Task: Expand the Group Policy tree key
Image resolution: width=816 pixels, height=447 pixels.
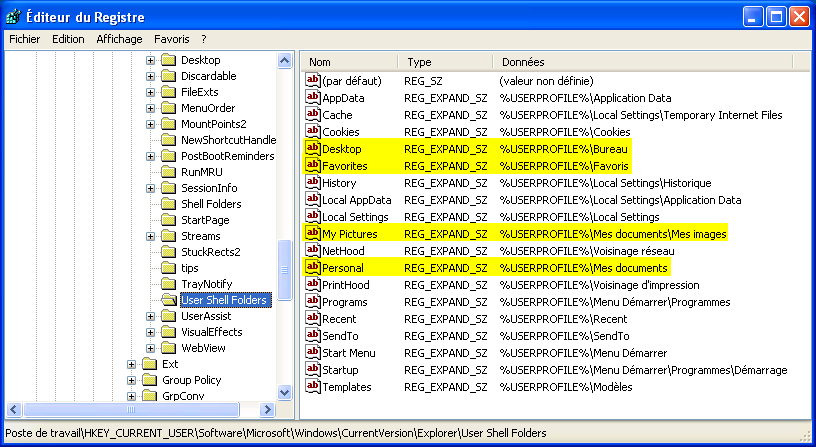Action: tap(132, 380)
